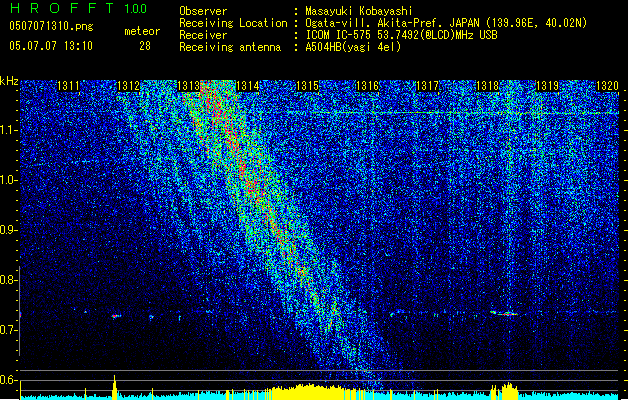Click the Observer label
This screenshot has width=629, height=400.
203,11
